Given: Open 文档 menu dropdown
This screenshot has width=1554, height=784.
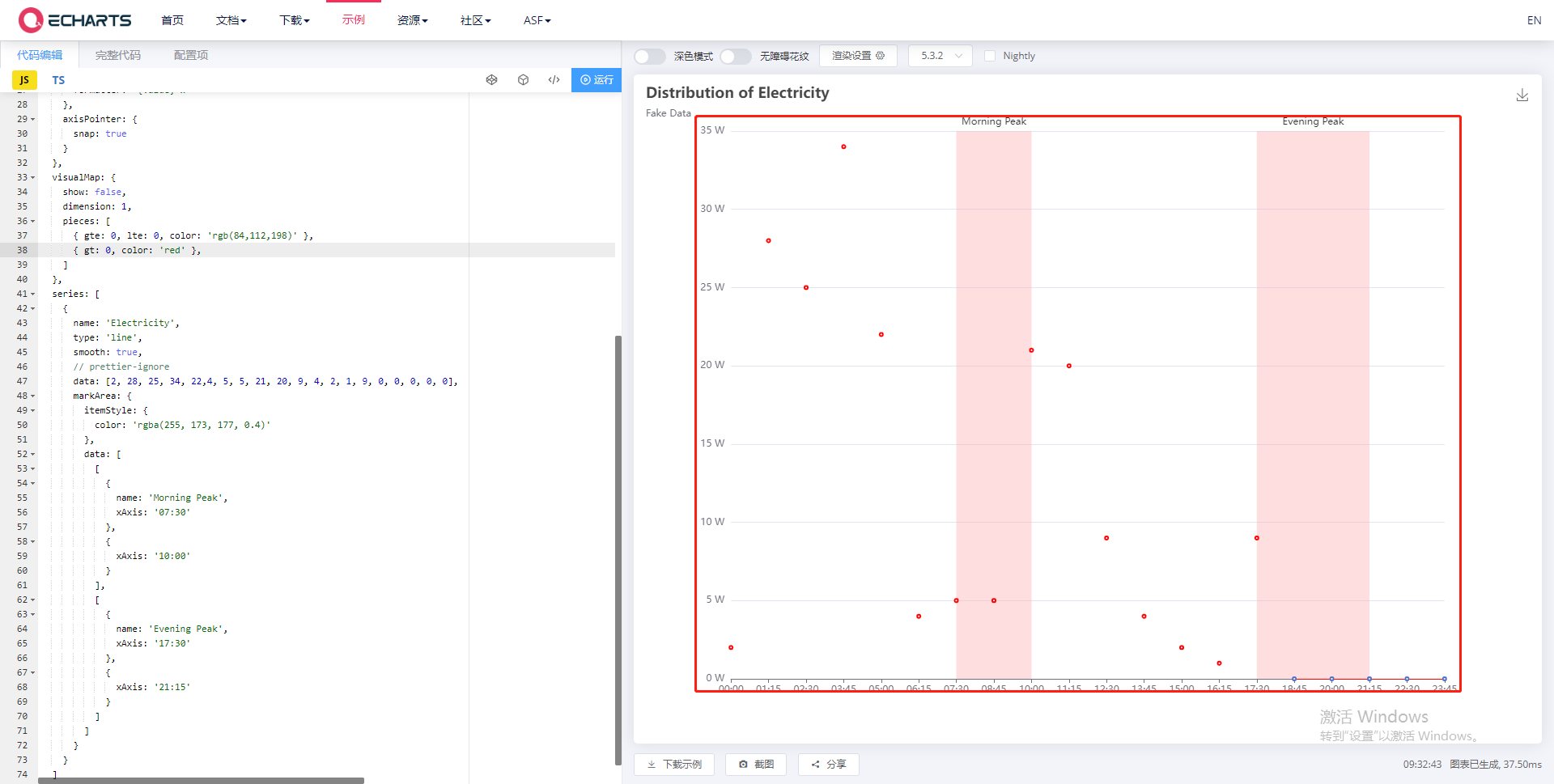Looking at the screenshot, I should click(231, 20).
